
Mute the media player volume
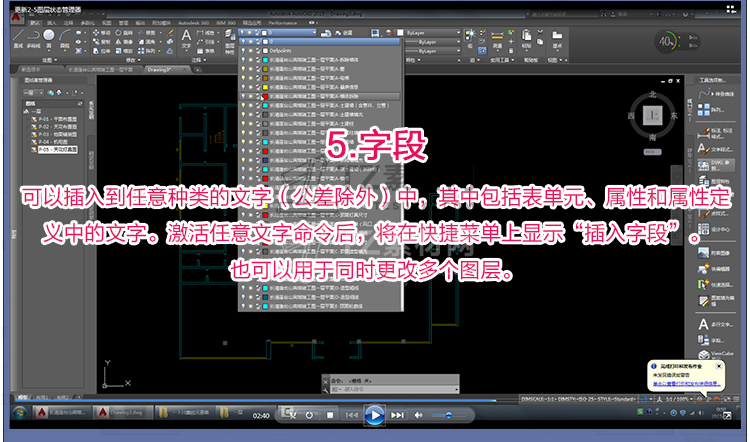(x=419, y=415)
